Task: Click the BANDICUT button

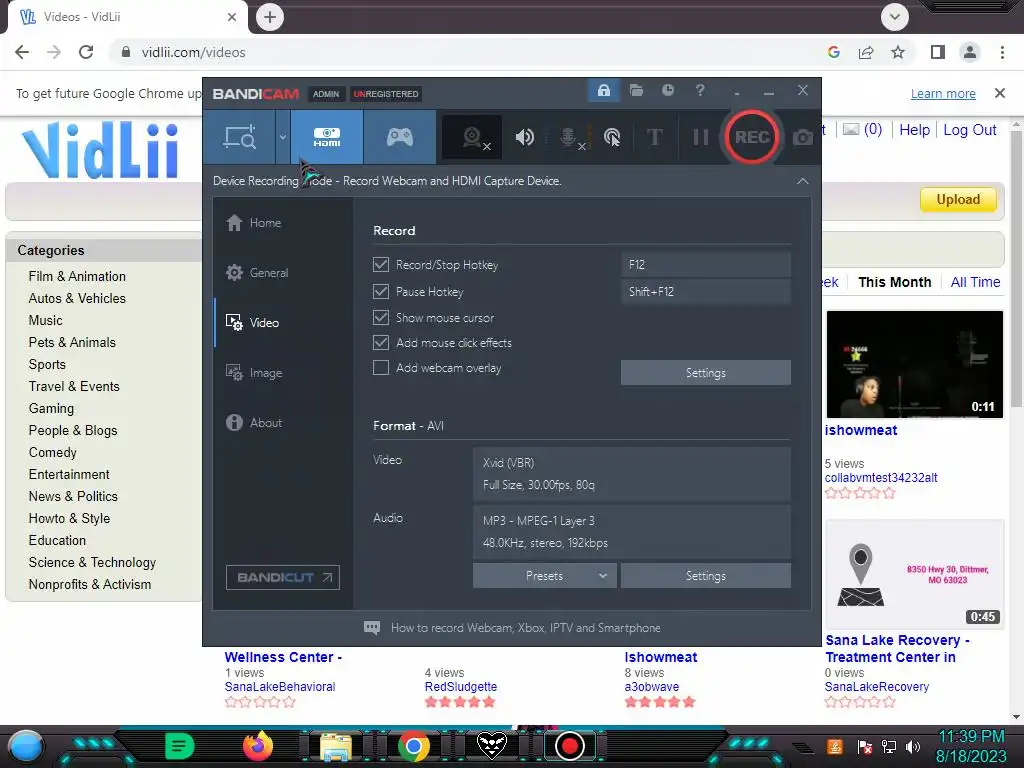Action: click(x=283, y=577)
